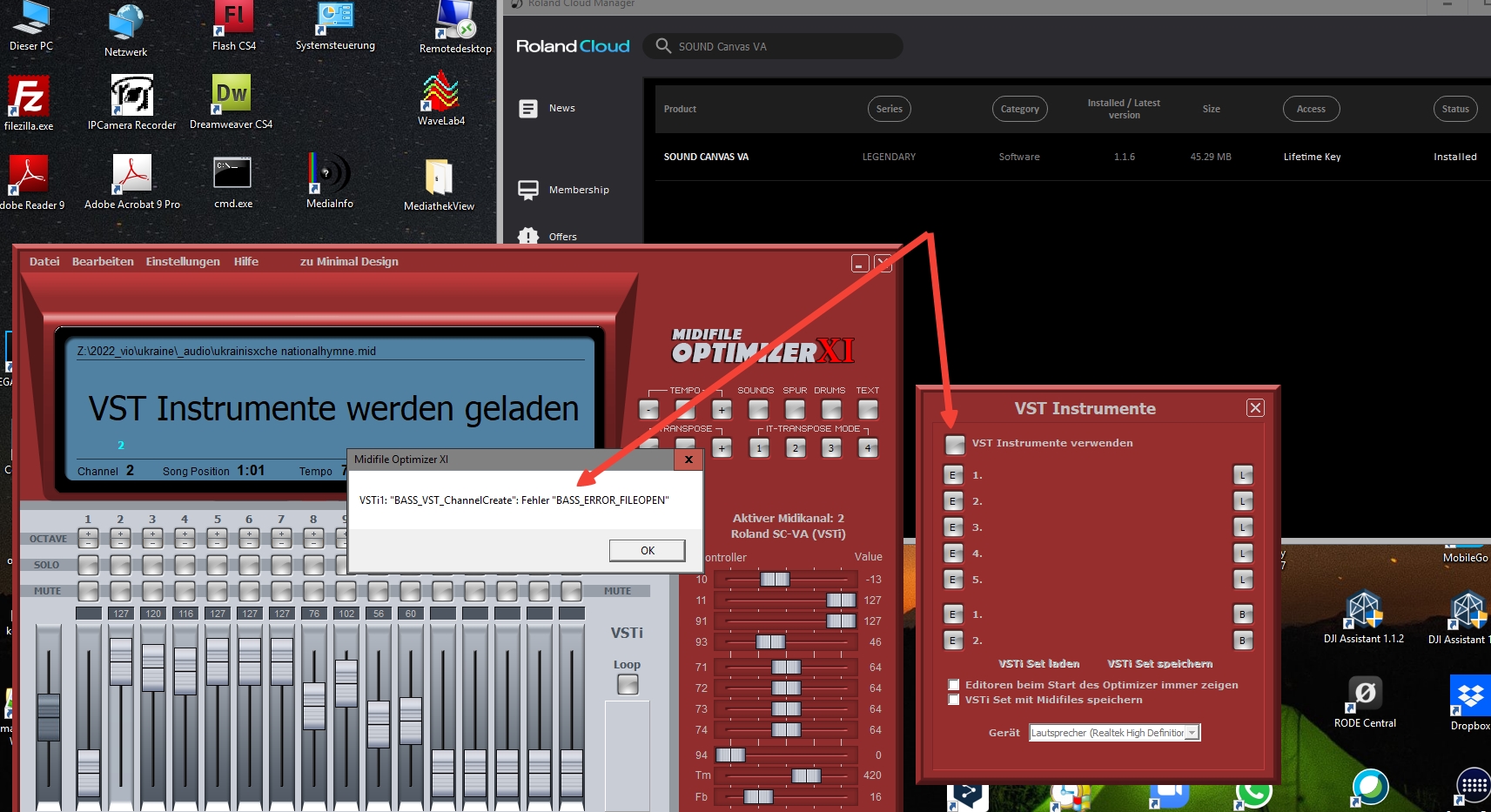Adjust controller 10 slider

[x=775, y=579]
